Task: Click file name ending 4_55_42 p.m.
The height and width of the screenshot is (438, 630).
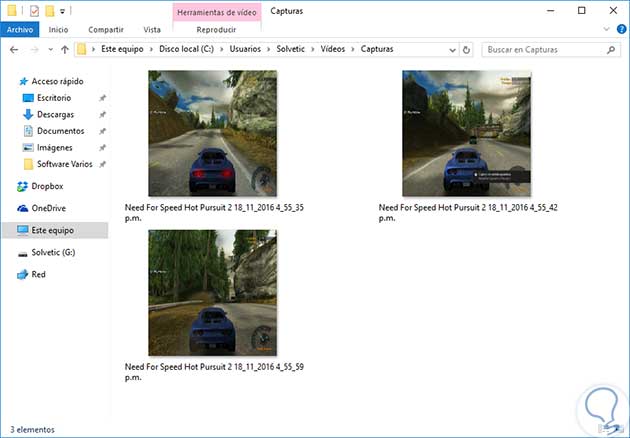Action: (468, 213)
